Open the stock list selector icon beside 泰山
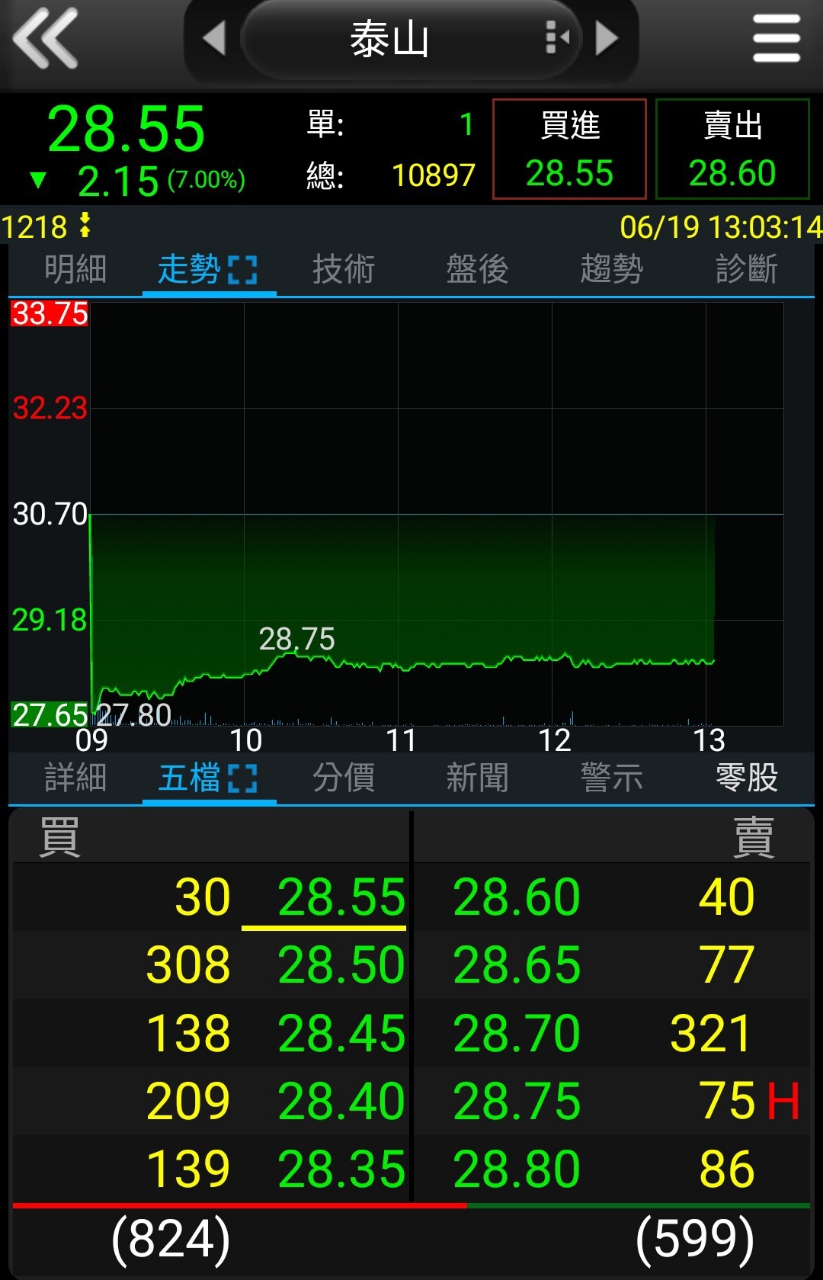This screenshot has height=1280, width=823. pos(557,39)
